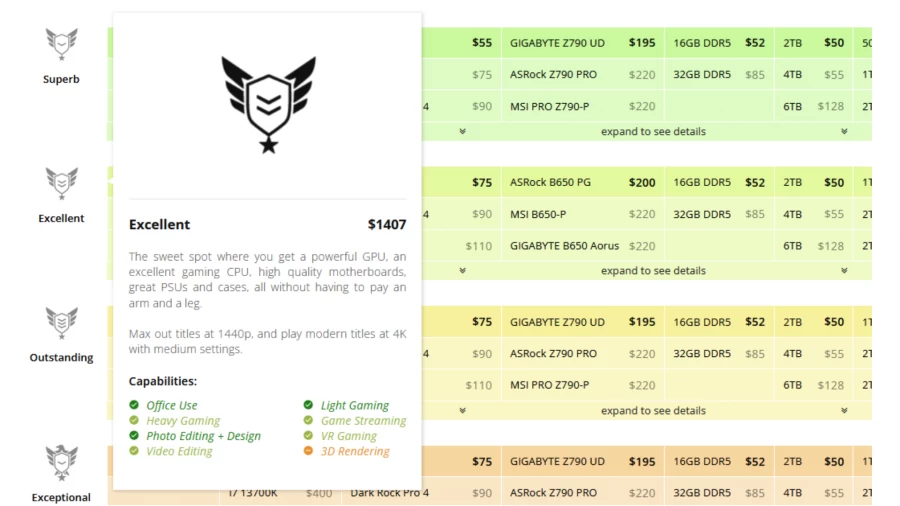Click the Excellent tier badge icon in sidebar

[61, 183]
